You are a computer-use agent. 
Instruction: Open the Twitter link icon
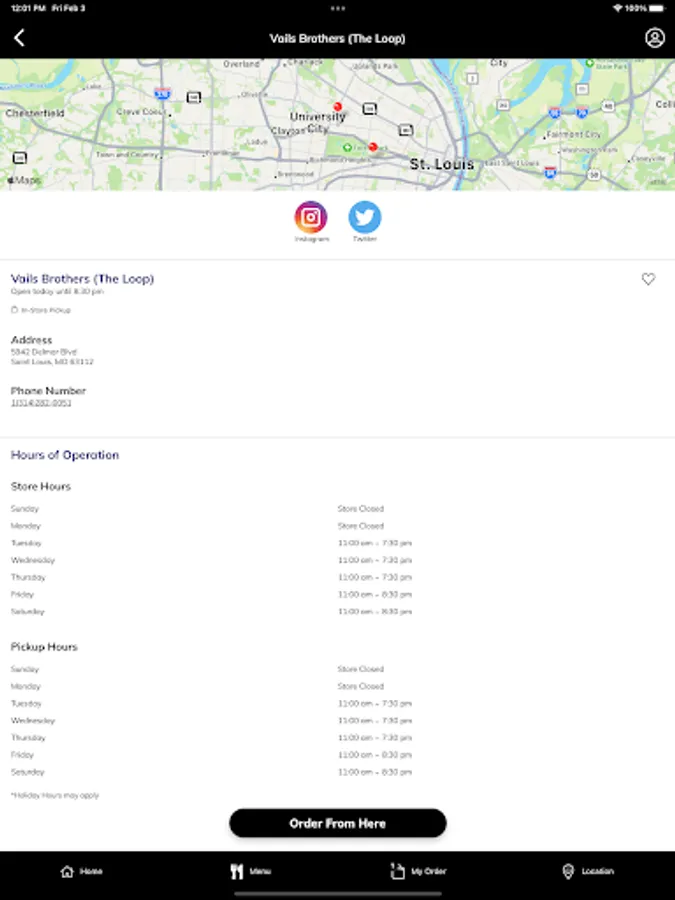tap(364, 218)
